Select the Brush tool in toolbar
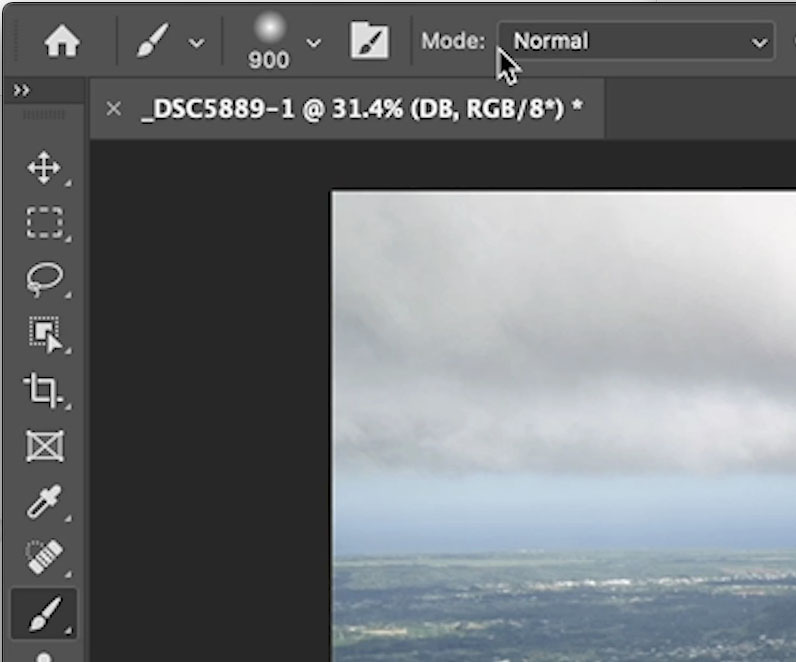This screenshot has height=662, width=796. click(x=45, y=613)
